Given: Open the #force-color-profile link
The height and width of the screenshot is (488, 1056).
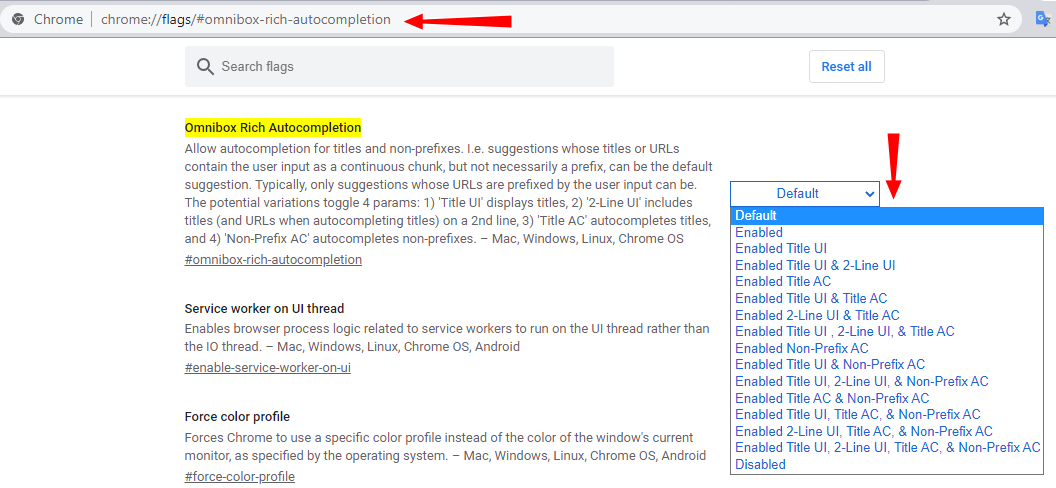Looking at the screenshot, I should point(240,477).
